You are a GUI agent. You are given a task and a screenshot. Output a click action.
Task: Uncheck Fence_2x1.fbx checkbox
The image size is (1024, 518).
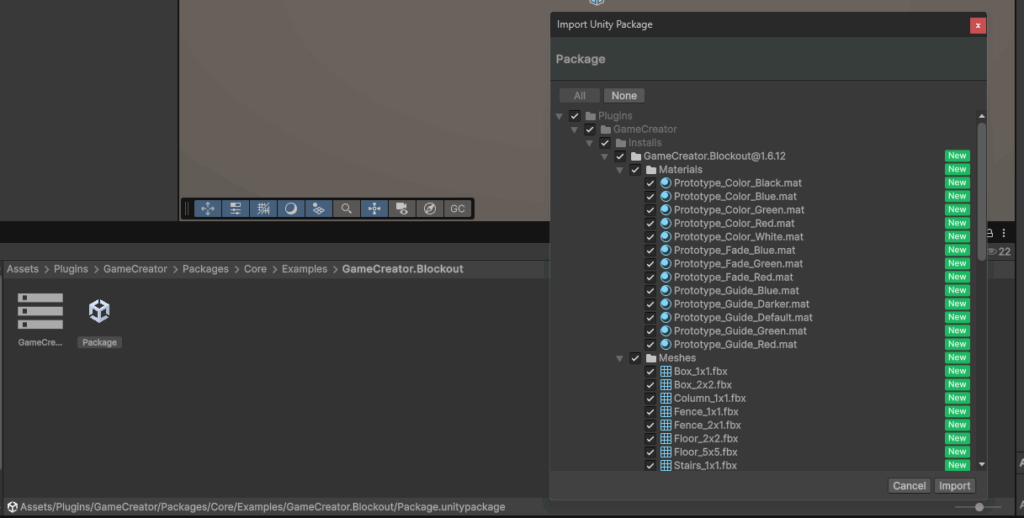coord(650,425)
